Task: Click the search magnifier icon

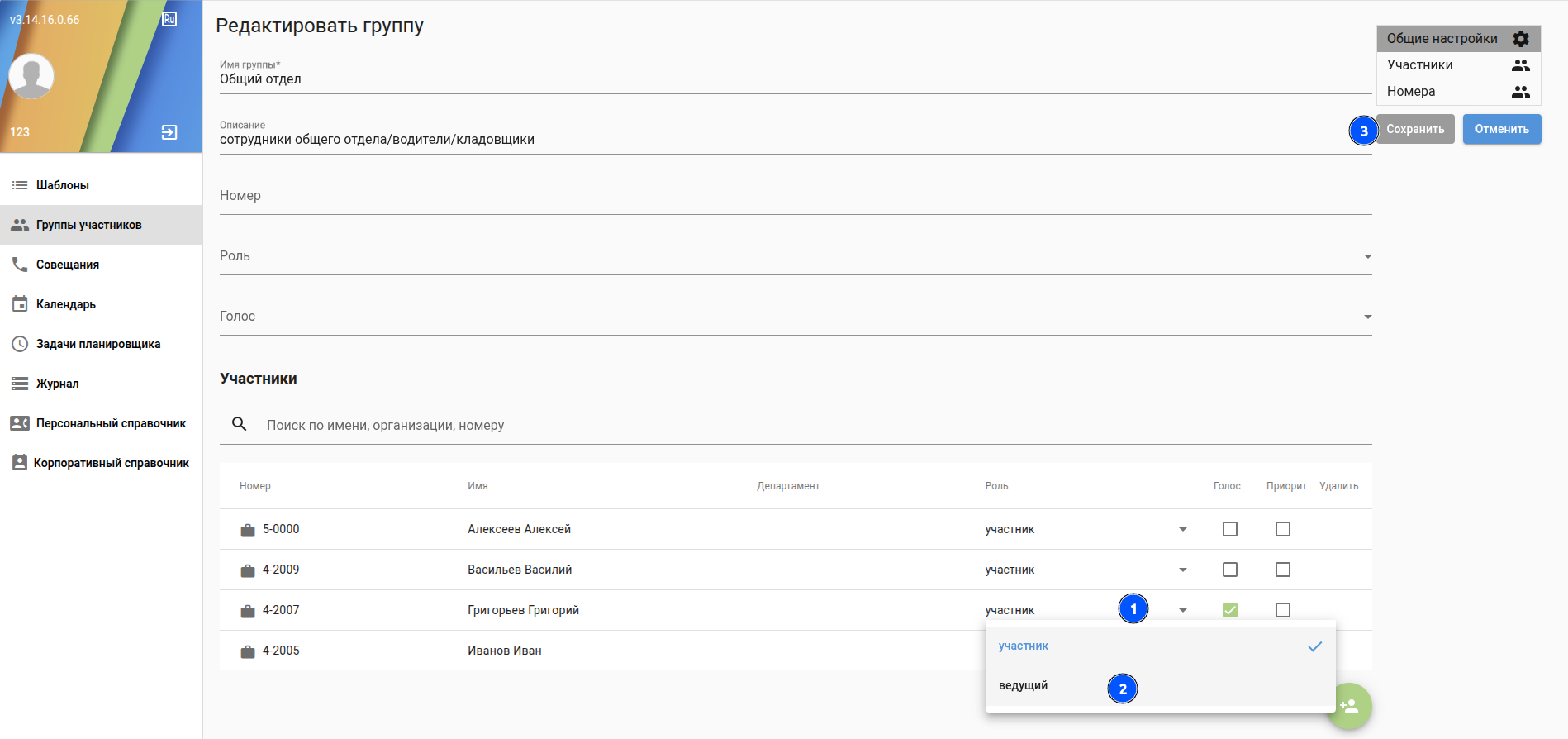Action: pyautogui.click(x=240, y=424)
